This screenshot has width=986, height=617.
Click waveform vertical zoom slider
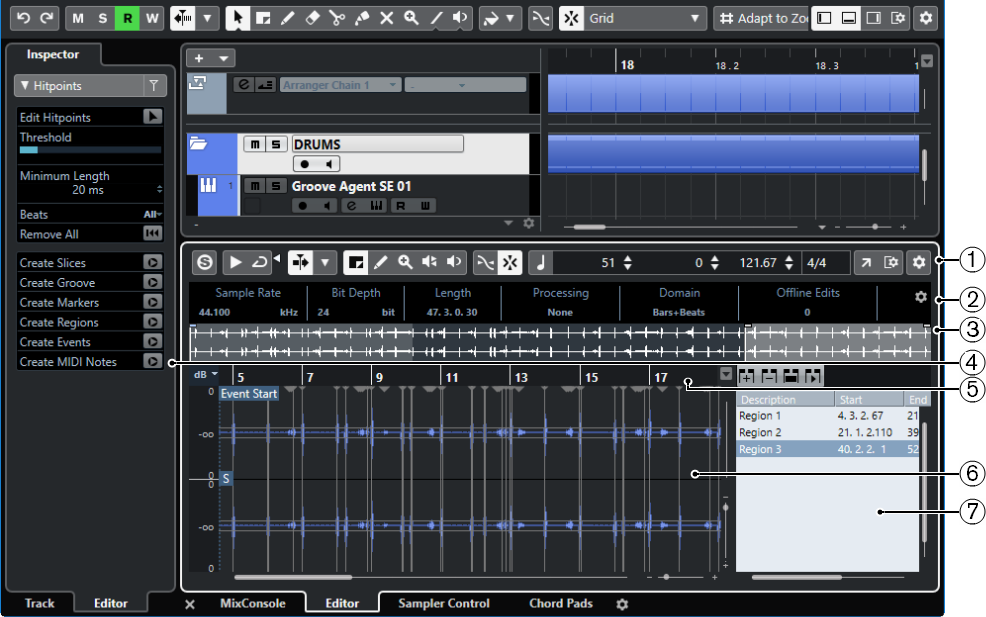[726, 507]
